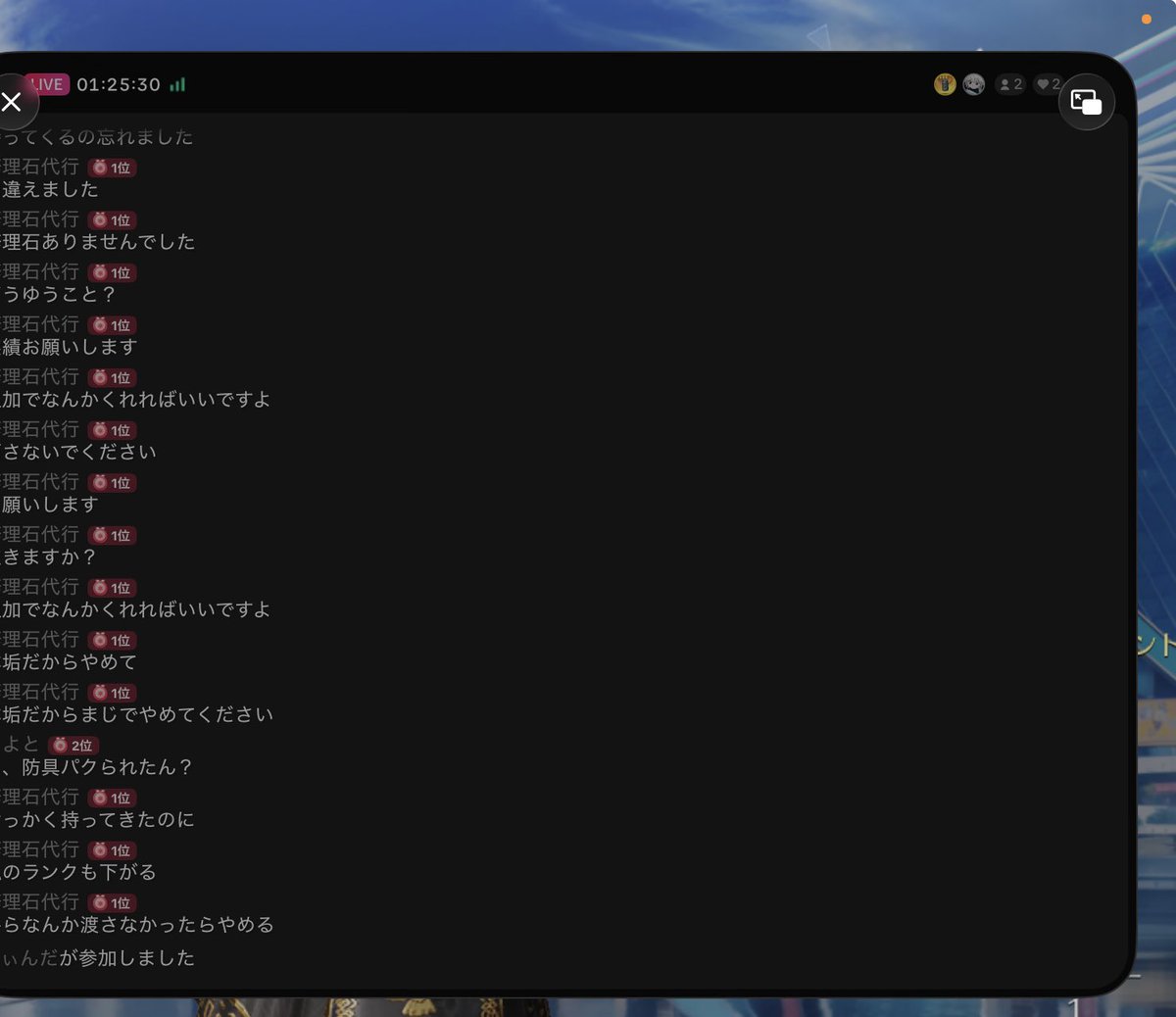Select the faded top comment ってくるの忘れました
The width and height of the screenshot is (1176, 1017).
[96, 137]
